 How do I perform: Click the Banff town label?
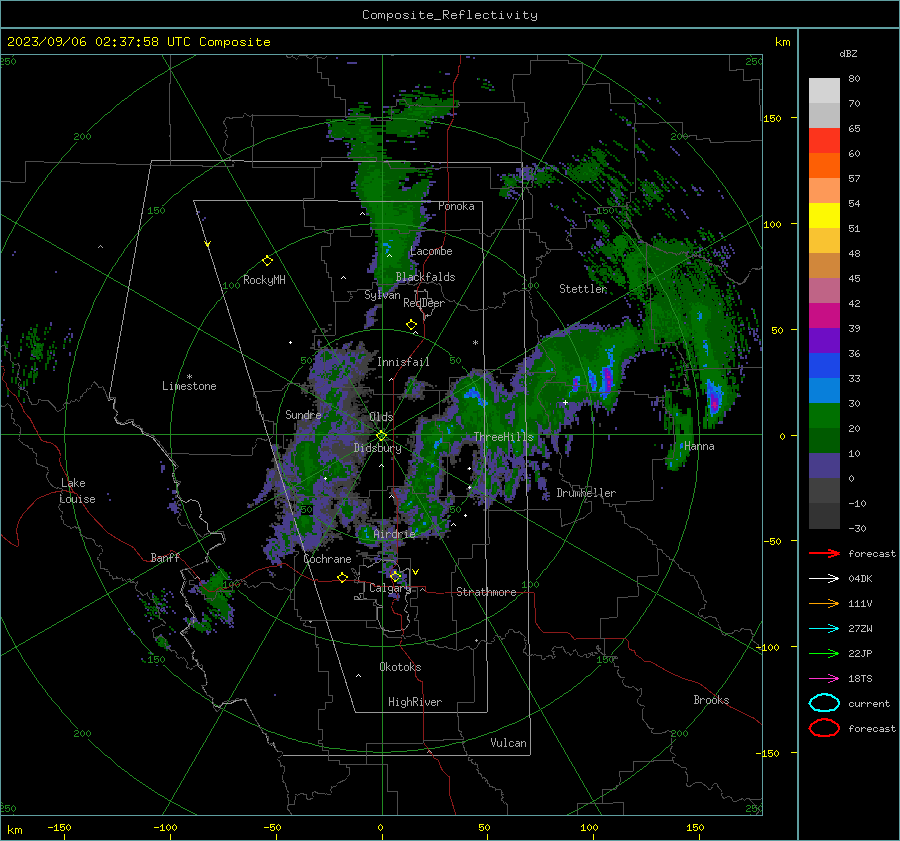pos(165,557)
